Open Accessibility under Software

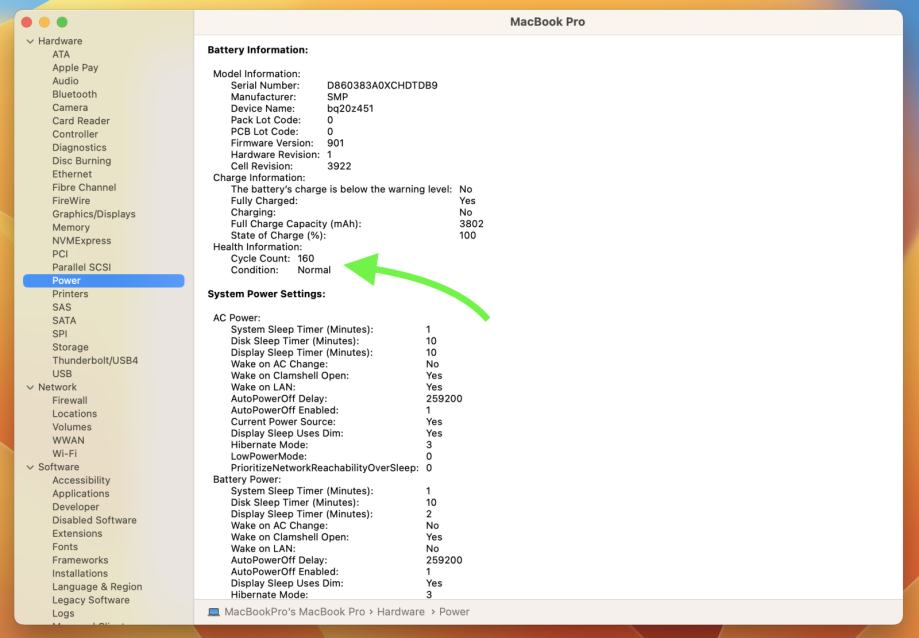tap(81, 480)
